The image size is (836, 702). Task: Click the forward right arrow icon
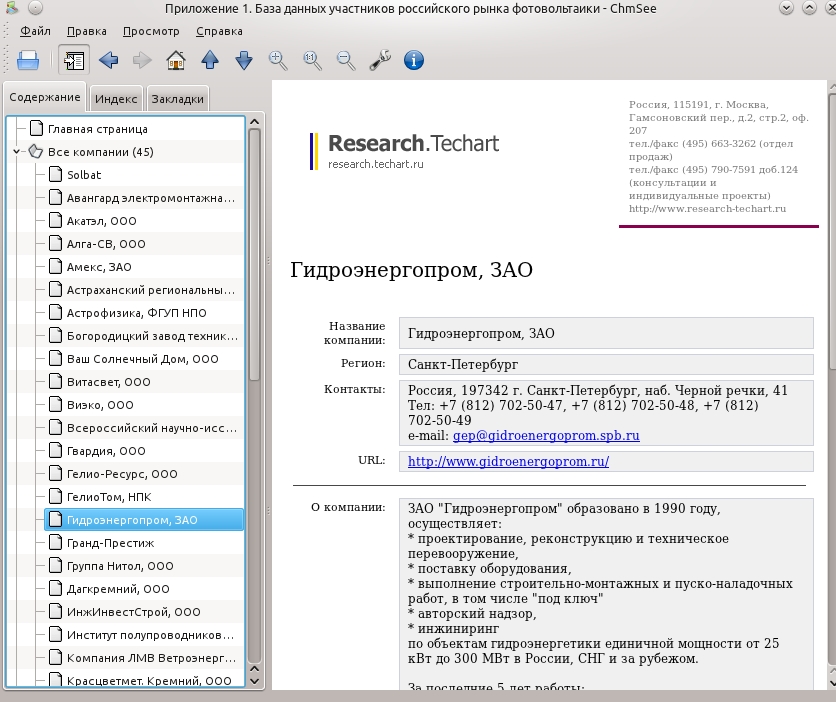pyautogui.click(x=142, y=60)
